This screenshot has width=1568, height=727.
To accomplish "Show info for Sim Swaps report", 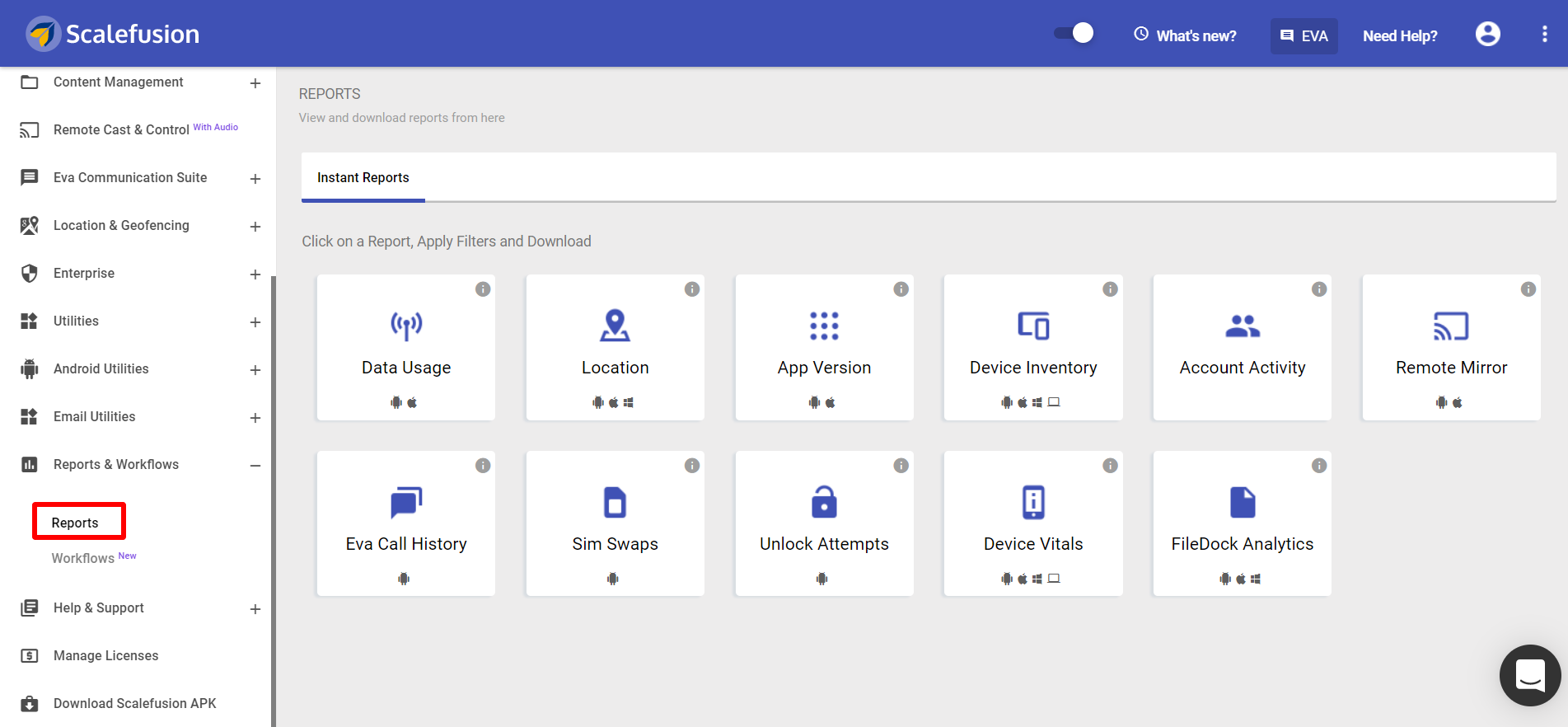I will tap(692, 465).
